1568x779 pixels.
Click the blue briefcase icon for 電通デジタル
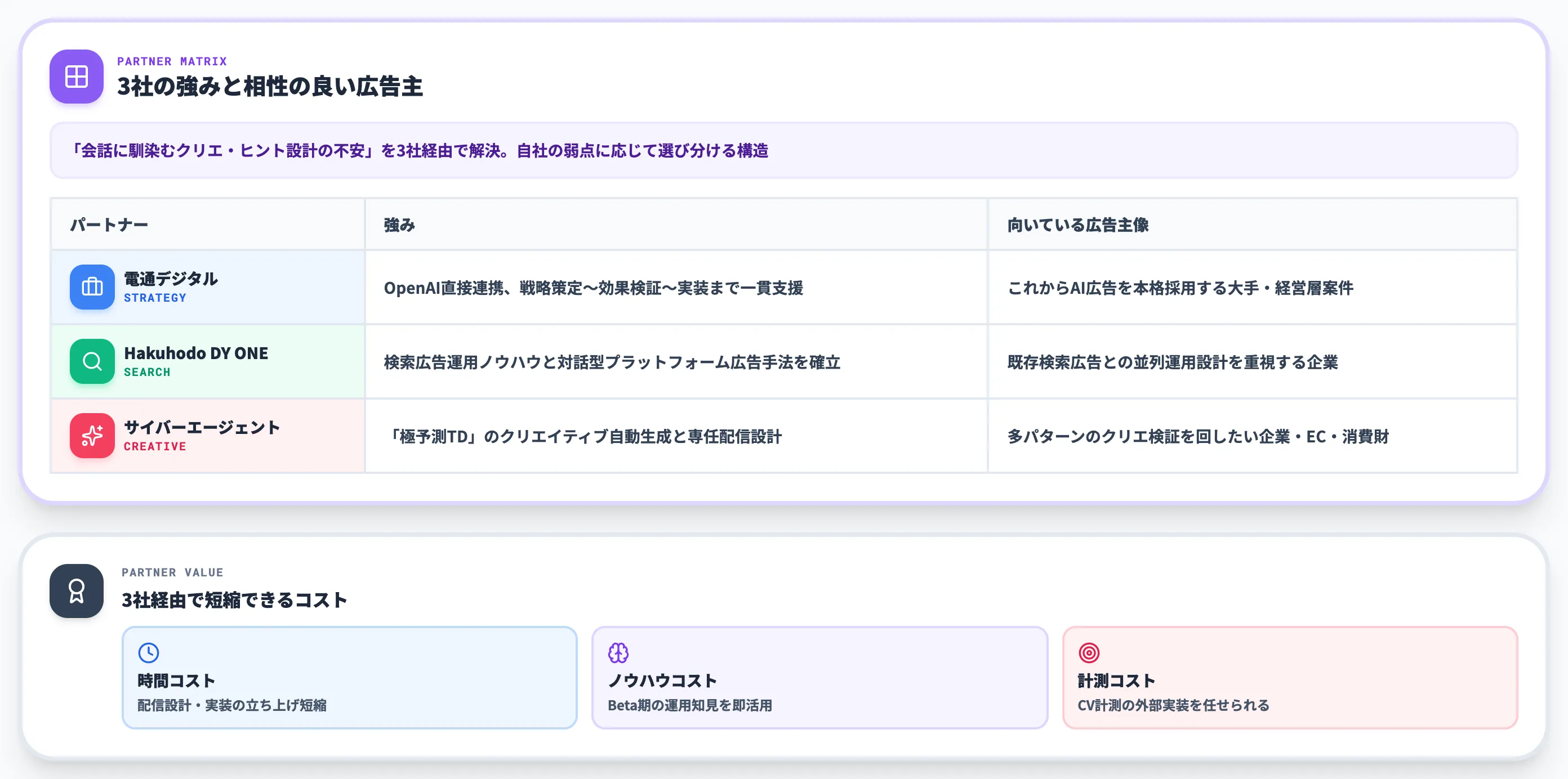(92, 286)
